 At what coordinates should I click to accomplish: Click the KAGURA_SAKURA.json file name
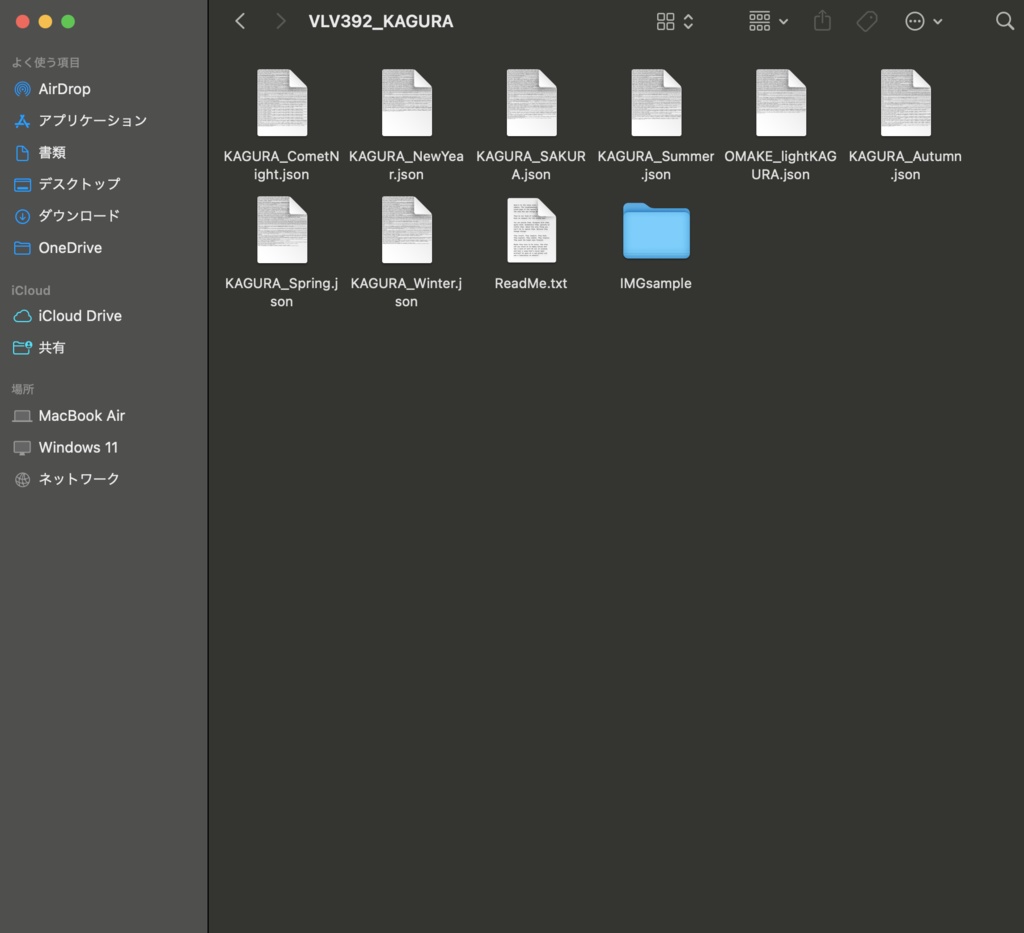pyautogui.click(x=531, y=166)
